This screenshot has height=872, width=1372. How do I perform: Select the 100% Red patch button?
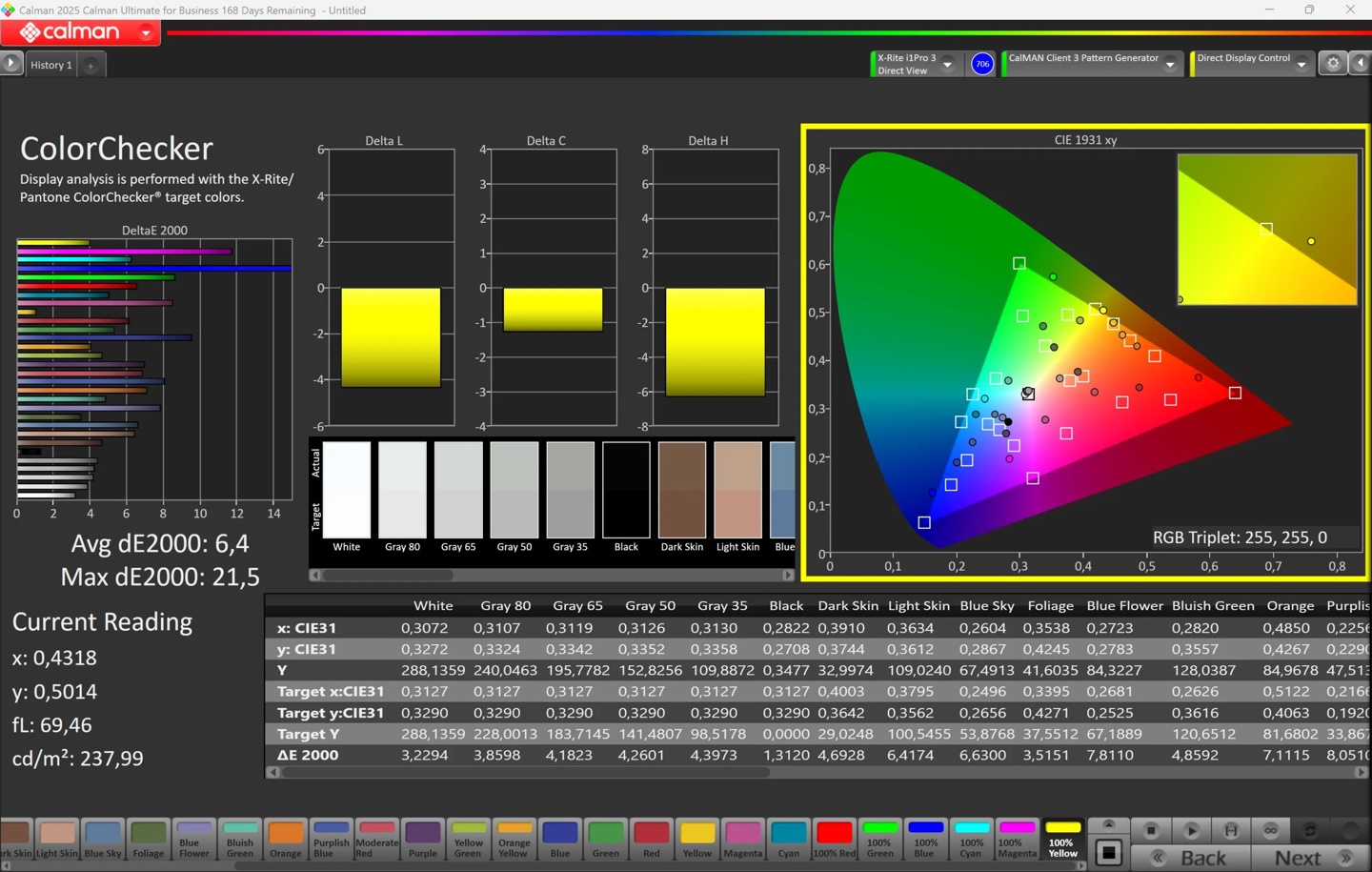pos(835,839)
